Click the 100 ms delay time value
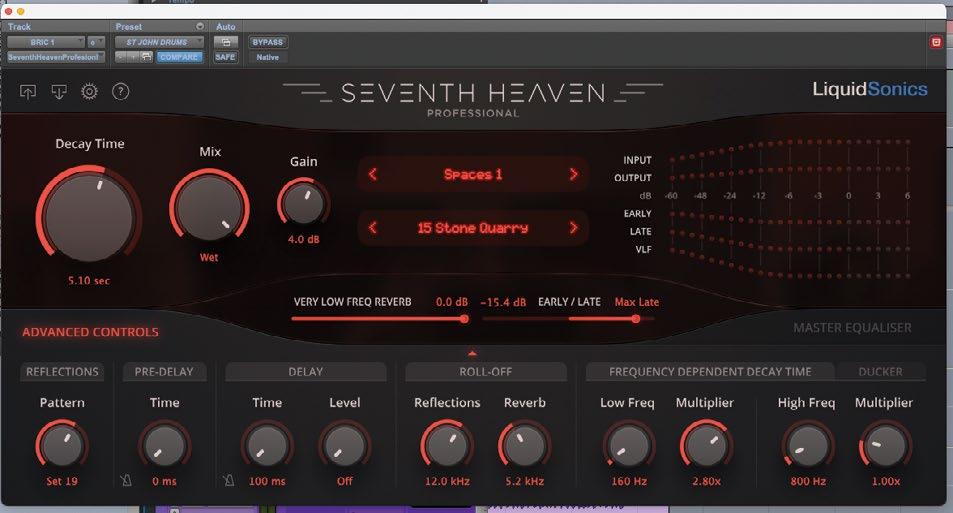 click(x=267, y=481)
